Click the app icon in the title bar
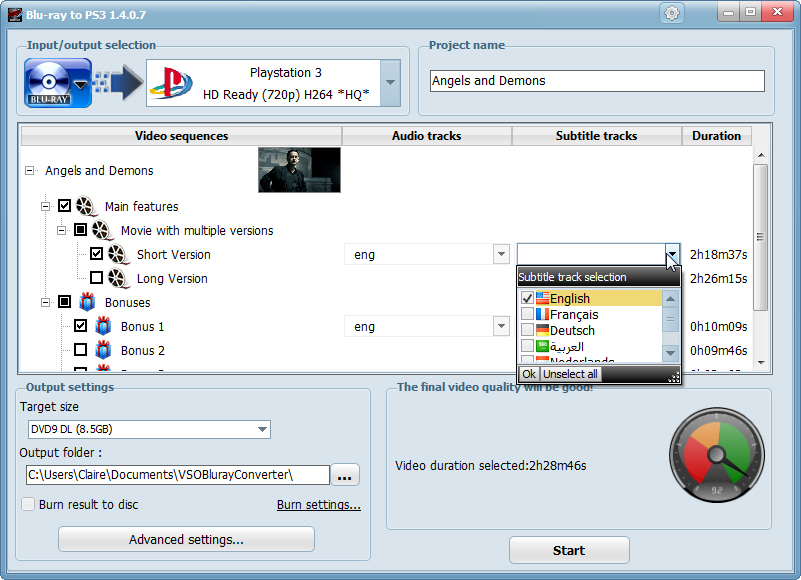 point(15,14)
